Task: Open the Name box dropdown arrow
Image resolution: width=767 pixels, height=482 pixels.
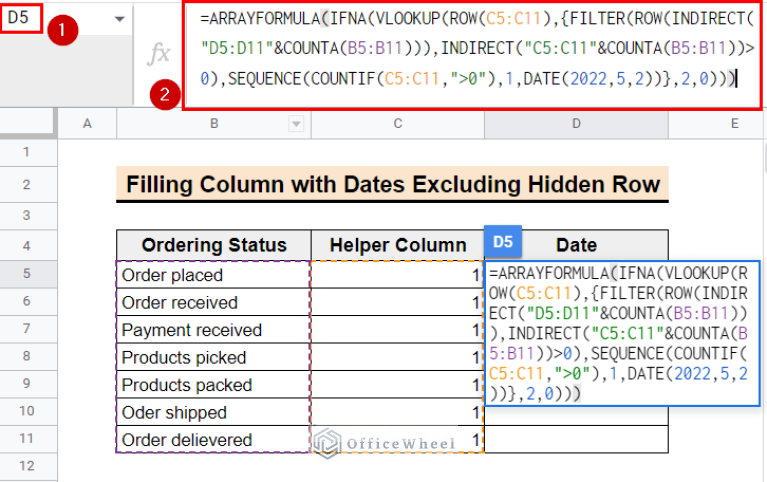Action: [x=119, y=19]
